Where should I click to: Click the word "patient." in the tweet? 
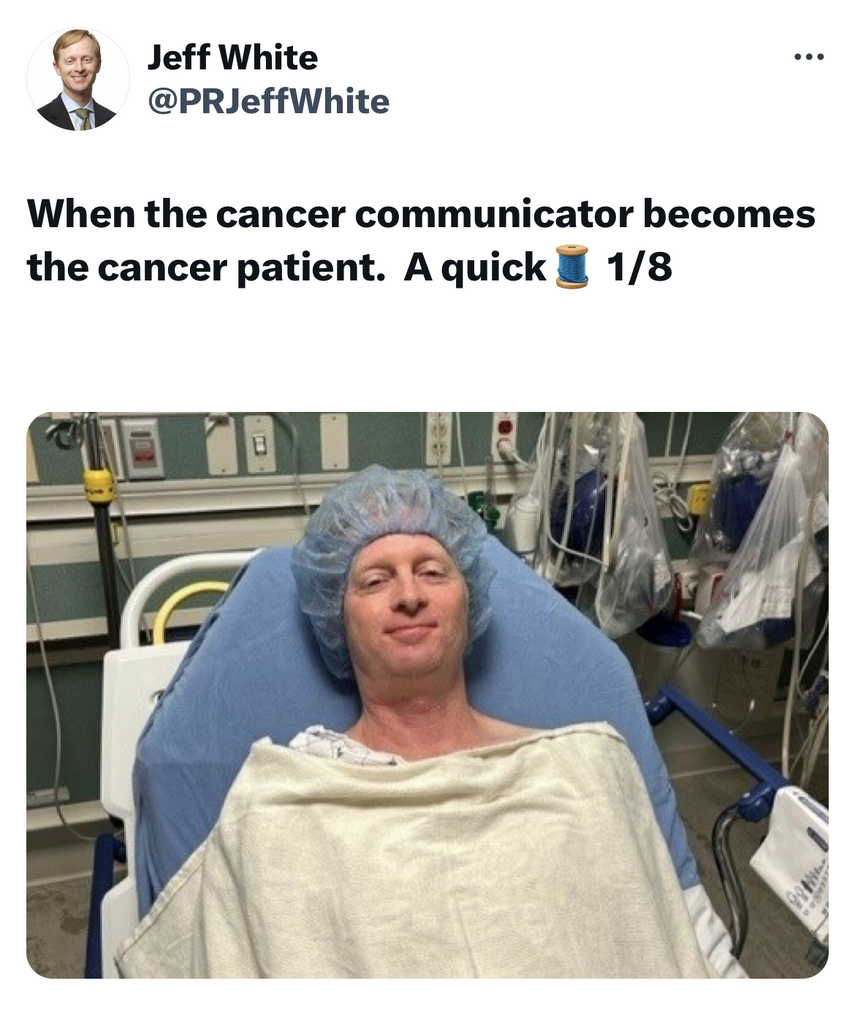(310, 268)
